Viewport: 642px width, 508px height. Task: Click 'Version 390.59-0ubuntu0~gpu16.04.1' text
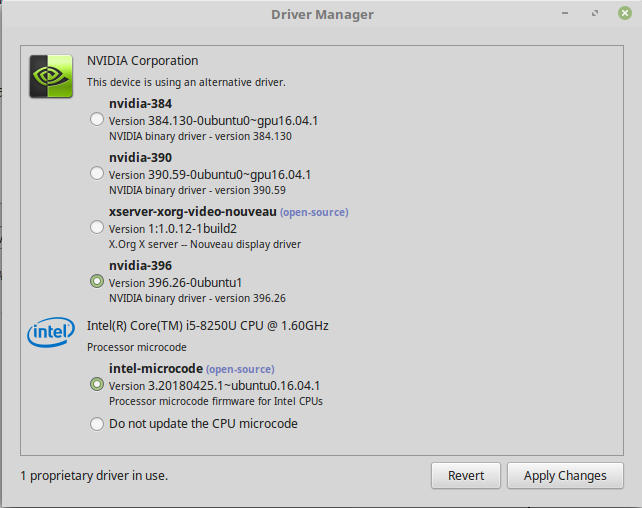point(210,175)
